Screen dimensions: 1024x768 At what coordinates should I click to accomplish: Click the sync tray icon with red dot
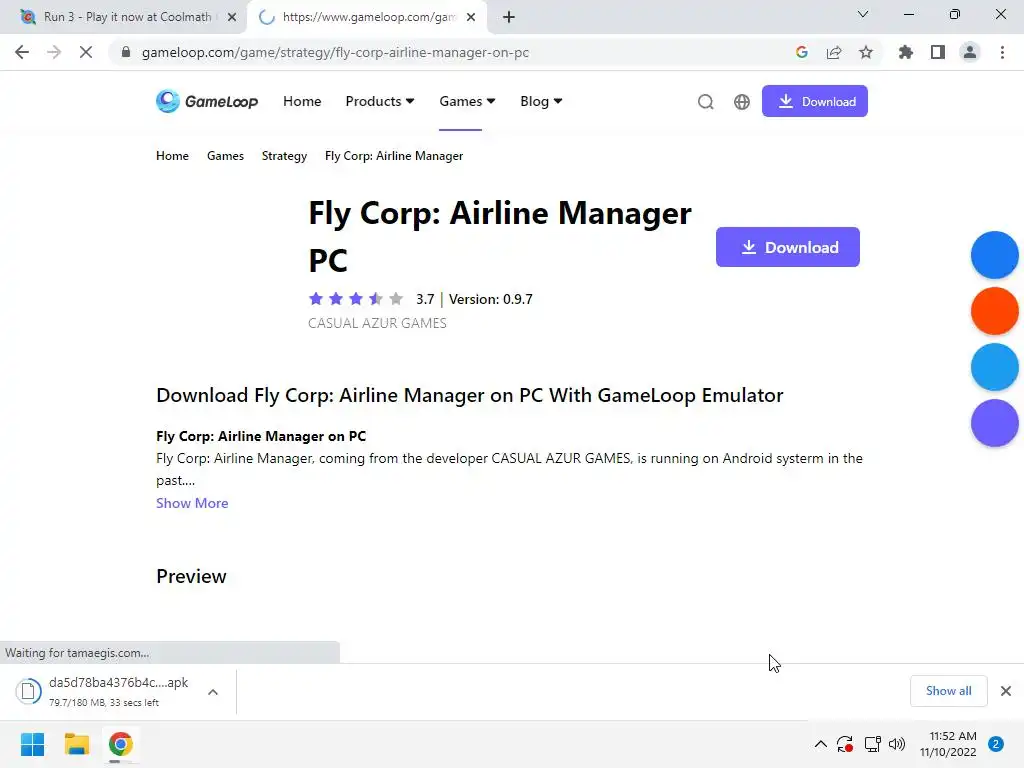(x=845, y=744)
